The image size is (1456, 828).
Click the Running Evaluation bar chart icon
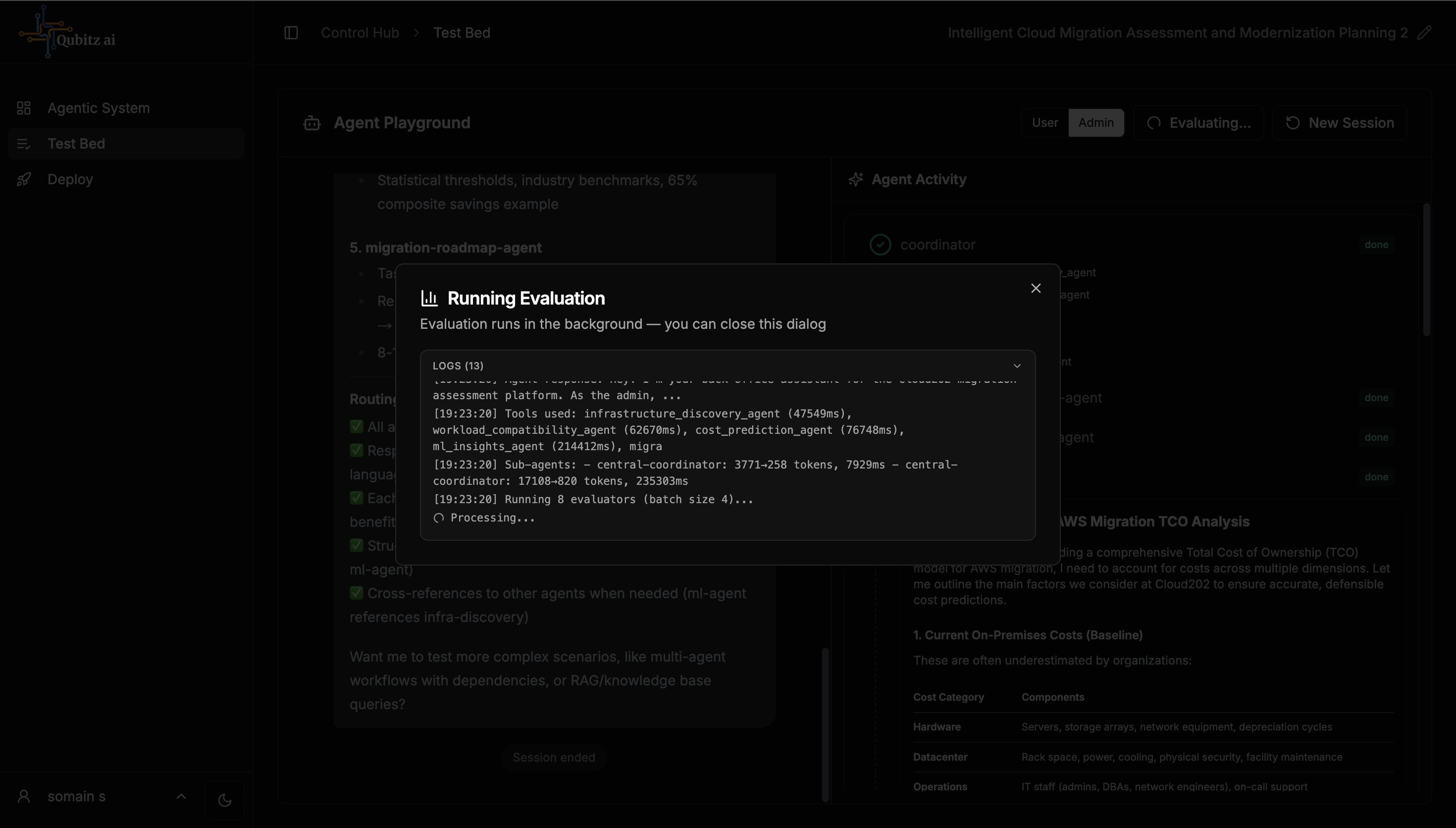pos(429,298)
